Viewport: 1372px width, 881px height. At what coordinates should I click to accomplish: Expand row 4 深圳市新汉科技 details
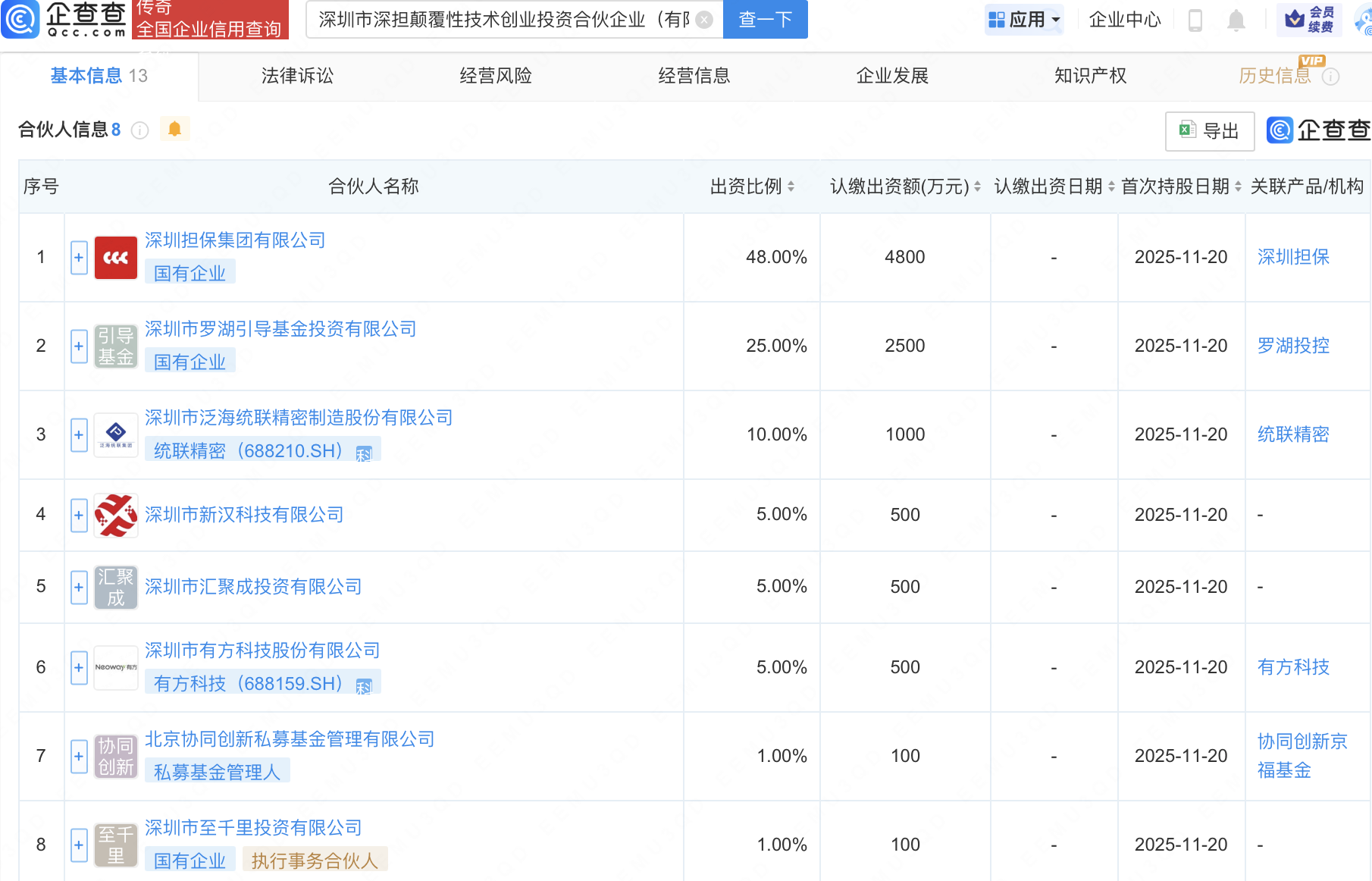pyautogui.click(x=79, y=515)
